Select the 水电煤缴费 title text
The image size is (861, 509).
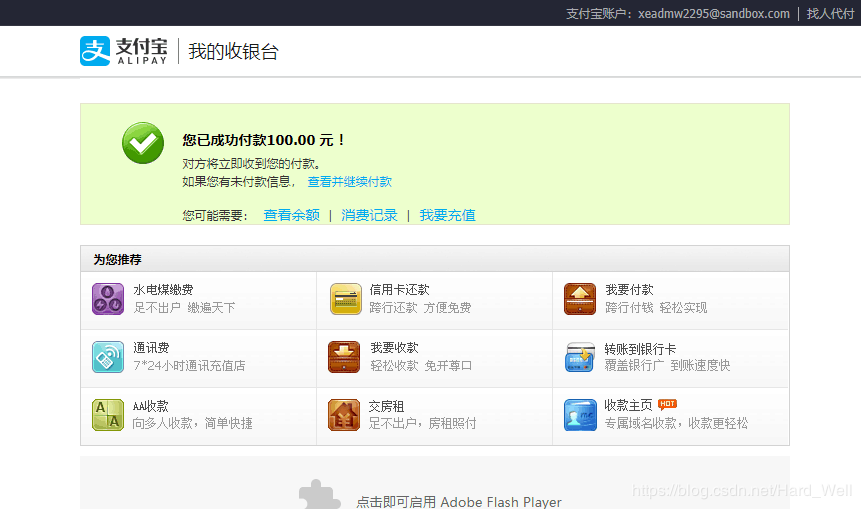click(x=163, y=290)
